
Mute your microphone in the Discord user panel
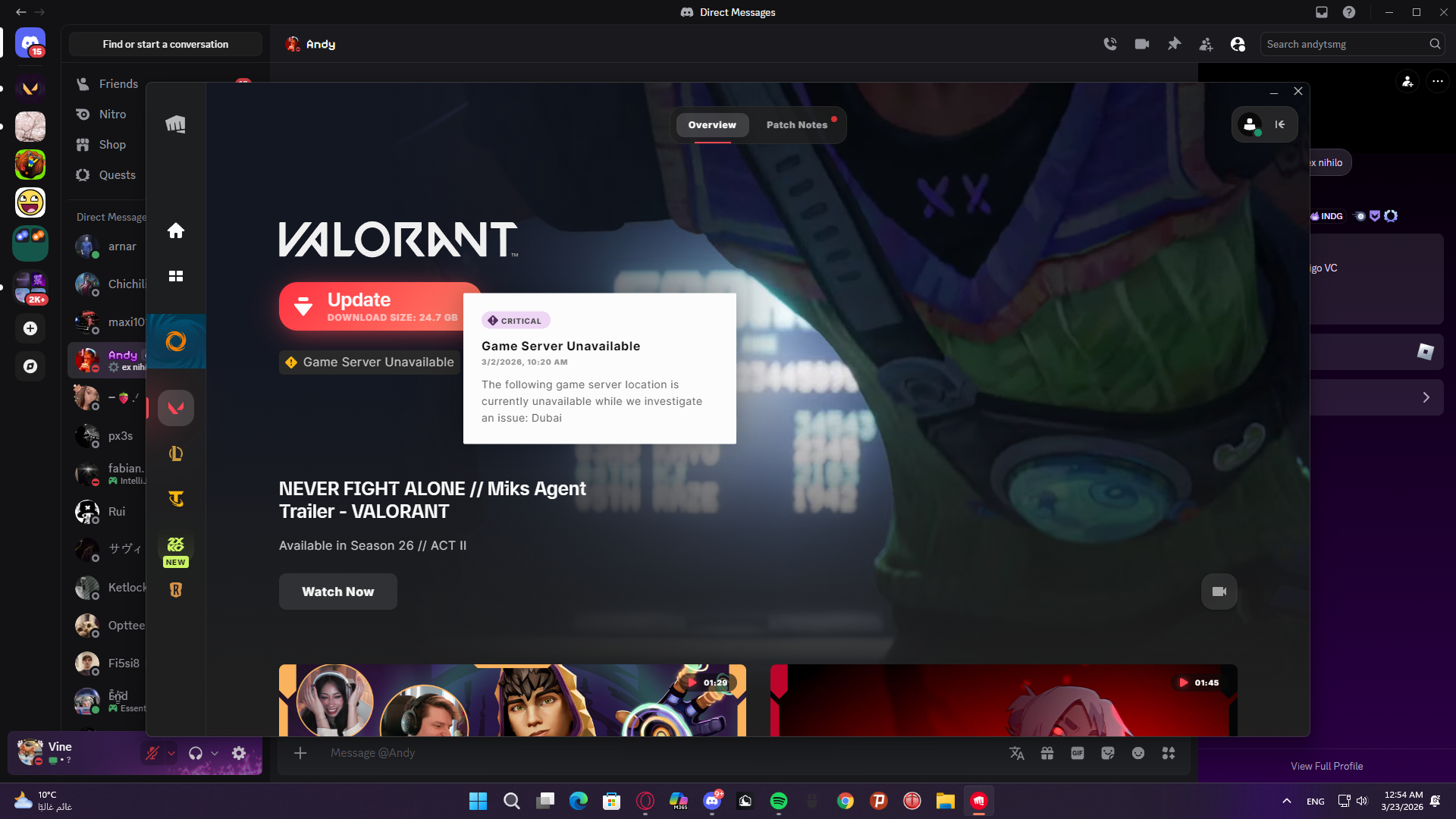tap(152, 753)
